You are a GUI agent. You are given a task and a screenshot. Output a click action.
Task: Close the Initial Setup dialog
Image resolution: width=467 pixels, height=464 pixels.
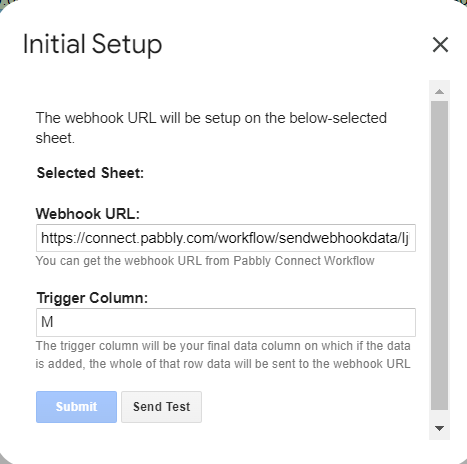(440, 45)
